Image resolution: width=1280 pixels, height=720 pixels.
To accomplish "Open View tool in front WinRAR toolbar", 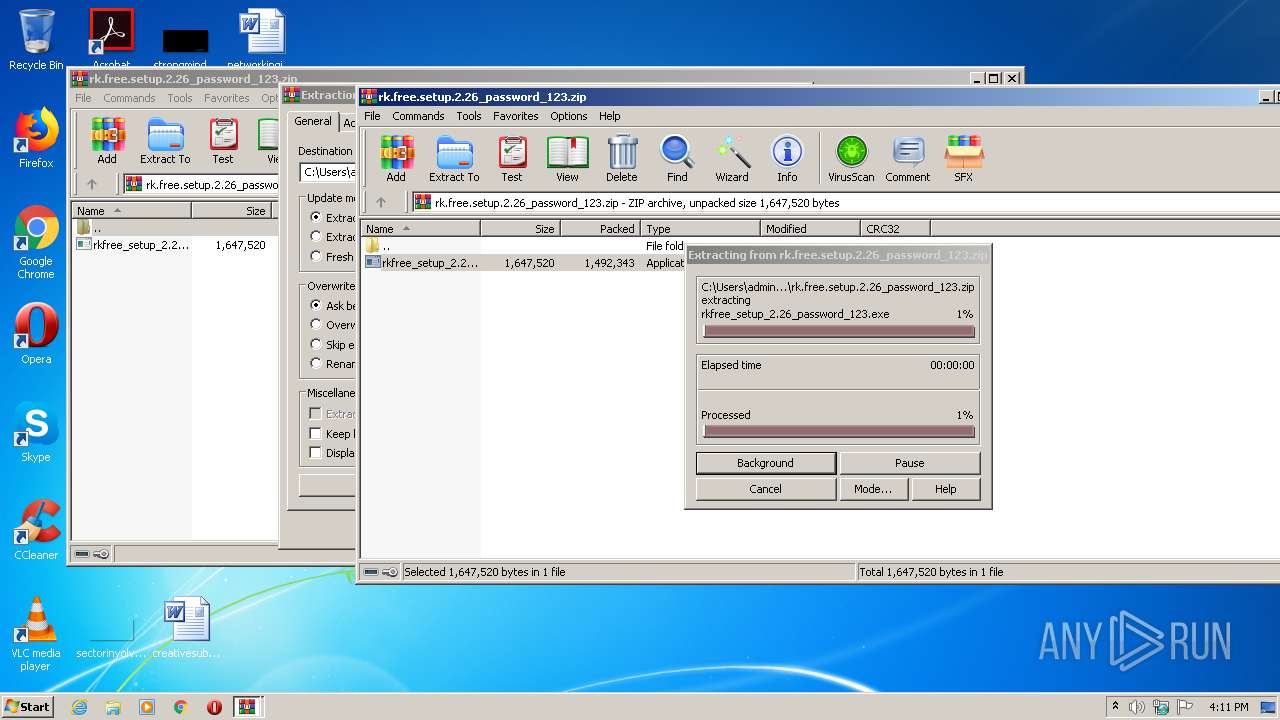I will (567, 159).
